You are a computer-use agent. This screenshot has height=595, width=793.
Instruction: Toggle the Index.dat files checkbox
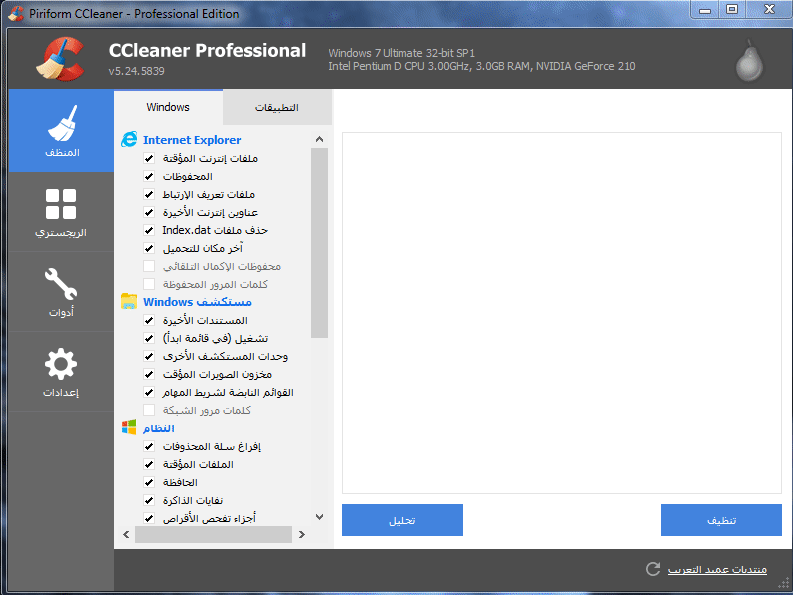[x=149, y=230]
